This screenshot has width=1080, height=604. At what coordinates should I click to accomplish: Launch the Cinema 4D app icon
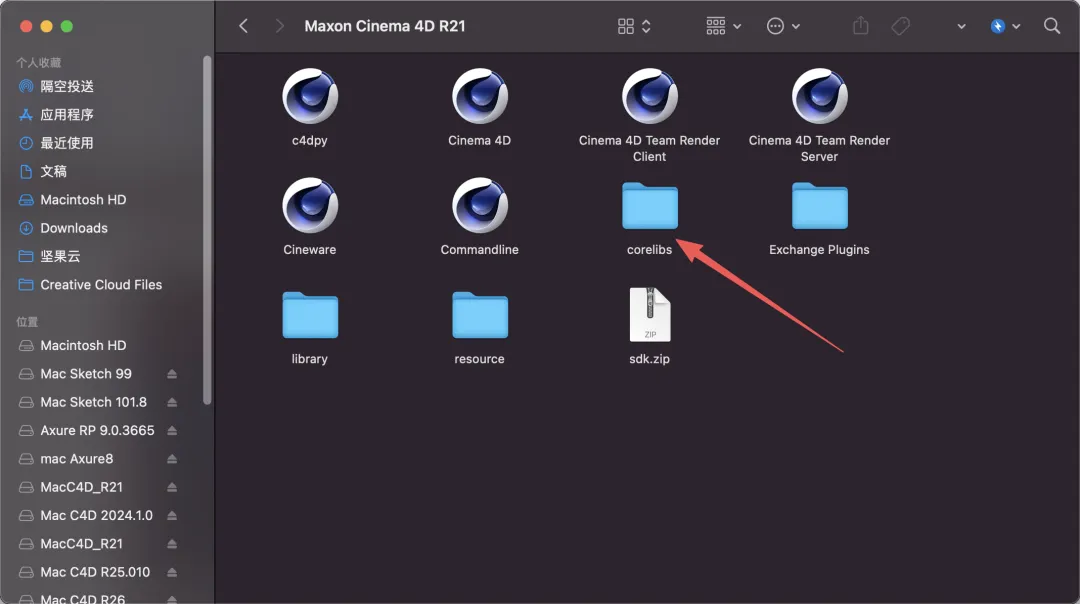(x=479, y=96)
